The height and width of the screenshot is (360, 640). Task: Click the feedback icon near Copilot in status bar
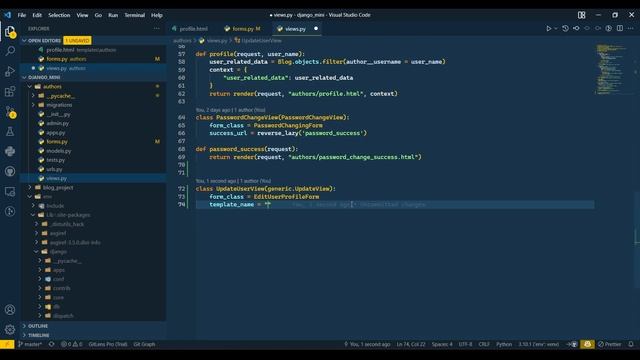coord(572,344)
